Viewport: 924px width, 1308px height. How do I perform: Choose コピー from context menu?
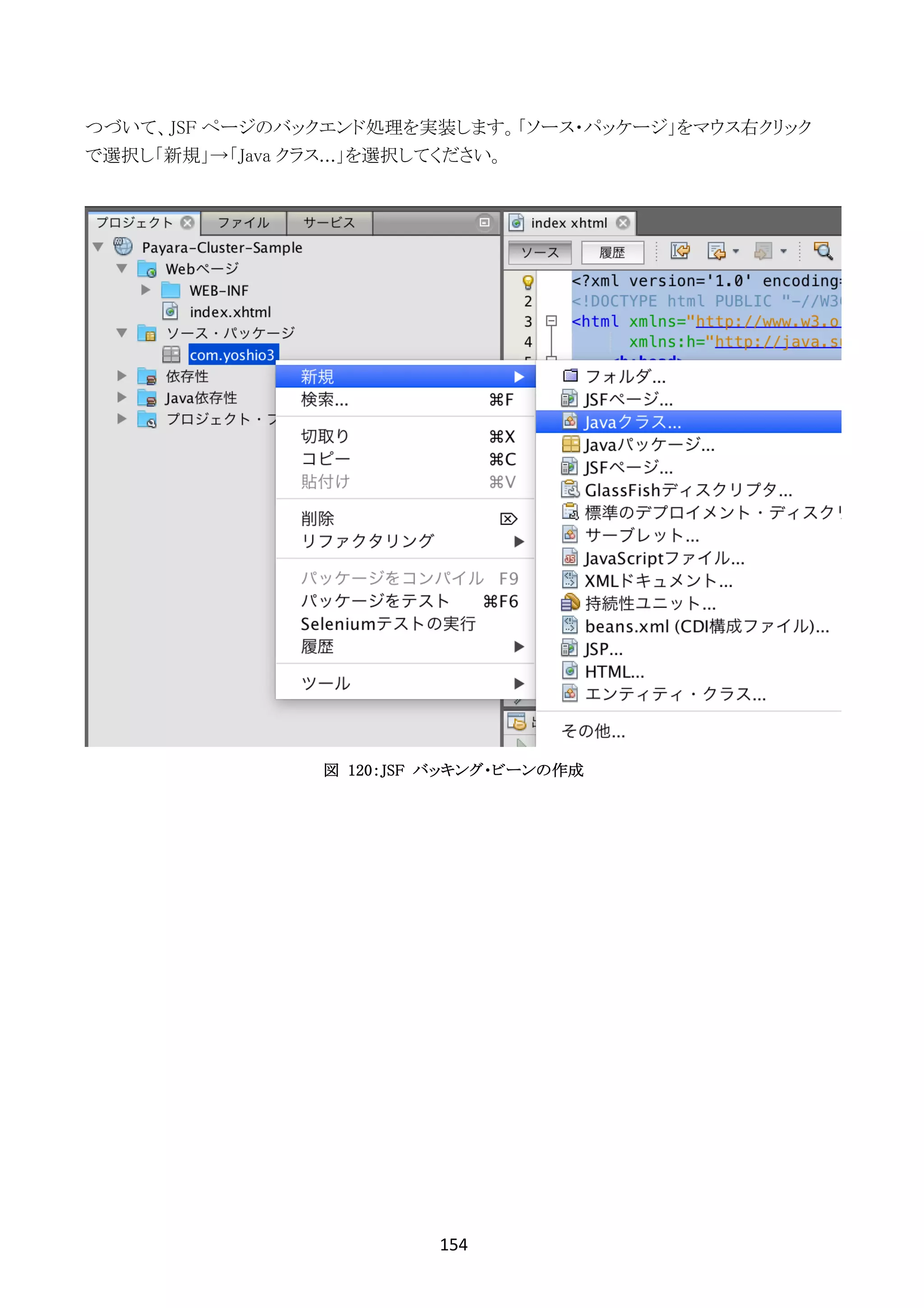[x=405, y=459]
